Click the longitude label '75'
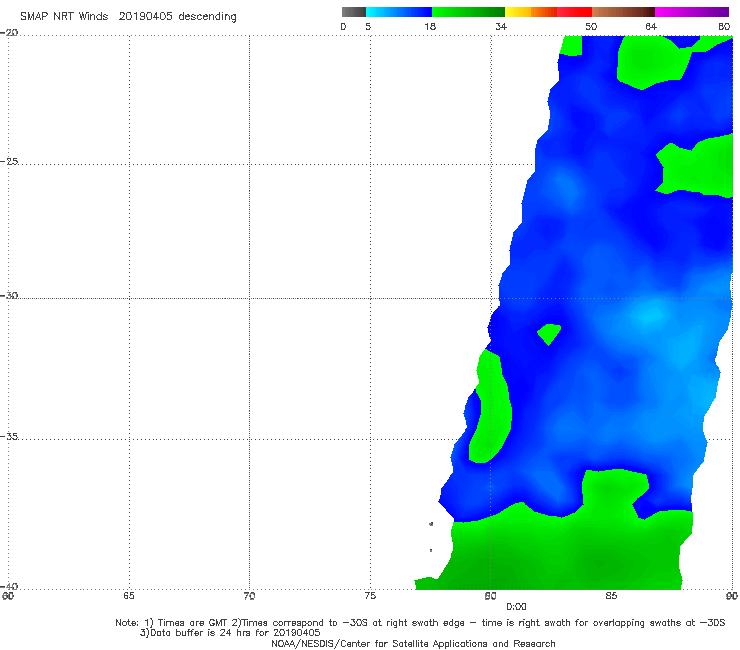740x650 pixels. pyautogui.click(x=370, y=596)
